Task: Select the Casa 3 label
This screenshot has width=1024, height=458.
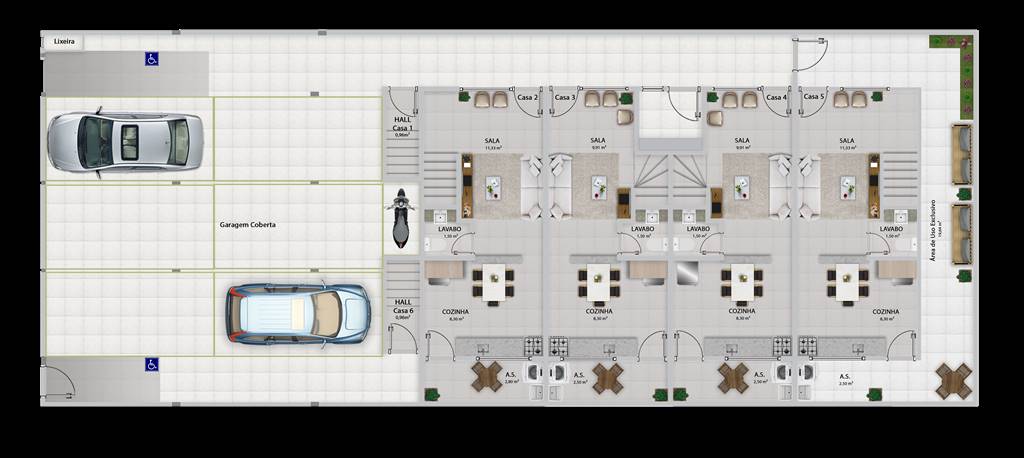Action: pos(564,97)
